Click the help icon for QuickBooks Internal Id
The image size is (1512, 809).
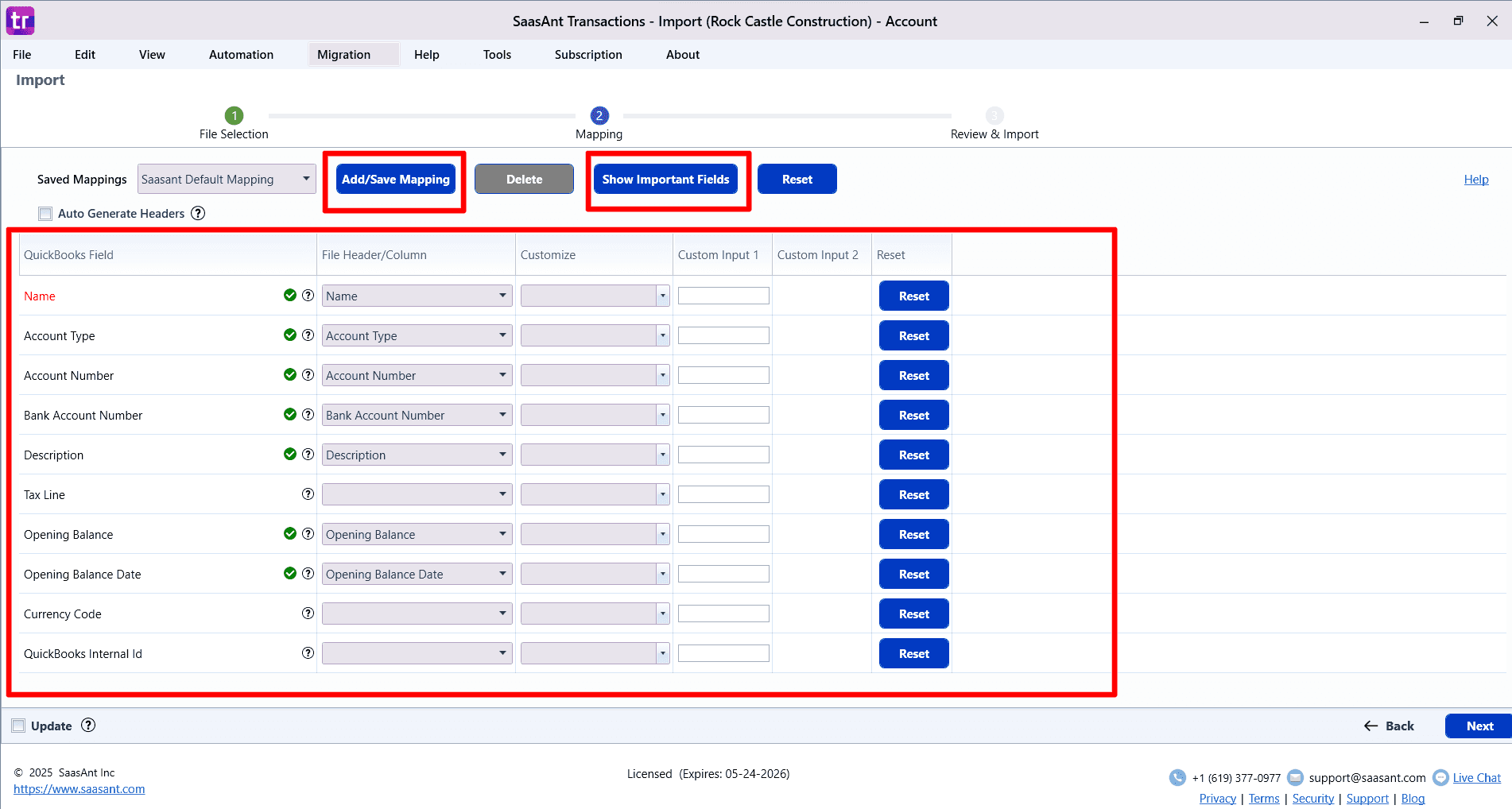(x=308, y=653)
